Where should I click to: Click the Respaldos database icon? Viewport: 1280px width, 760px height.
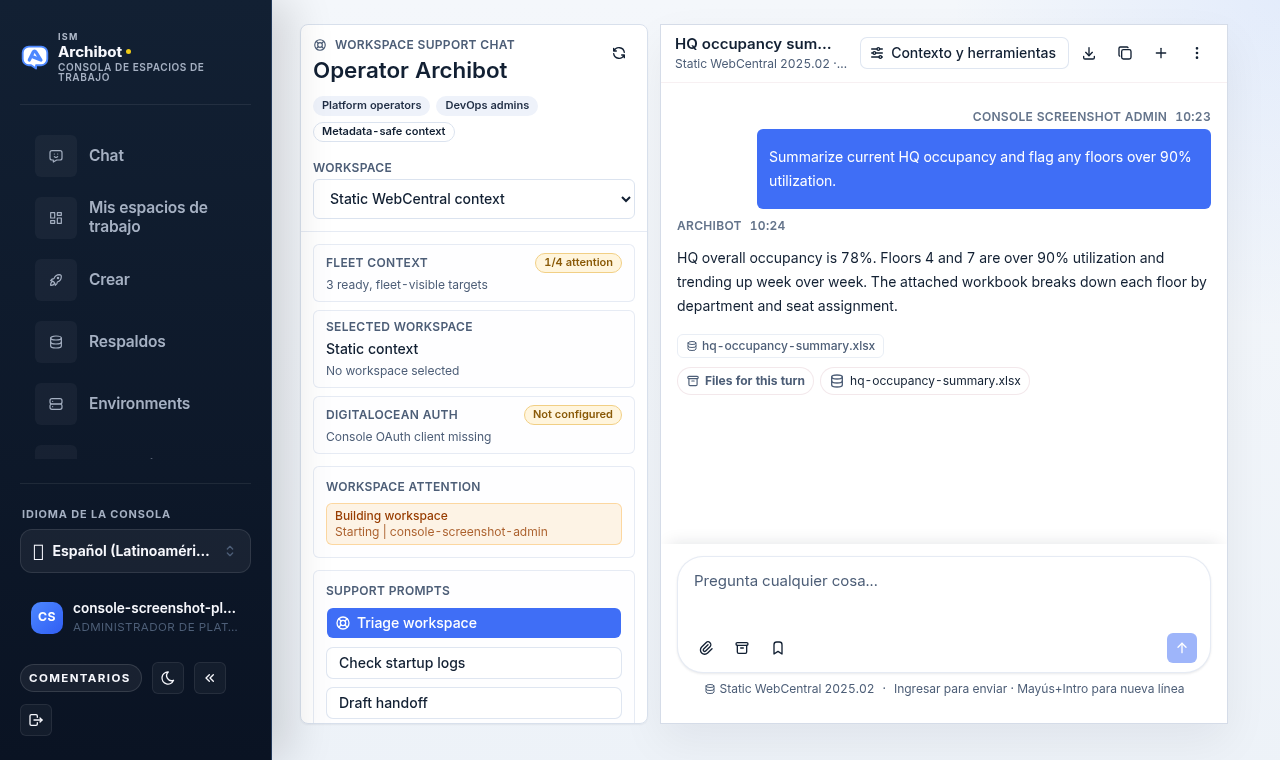click(x=56, y=342)
